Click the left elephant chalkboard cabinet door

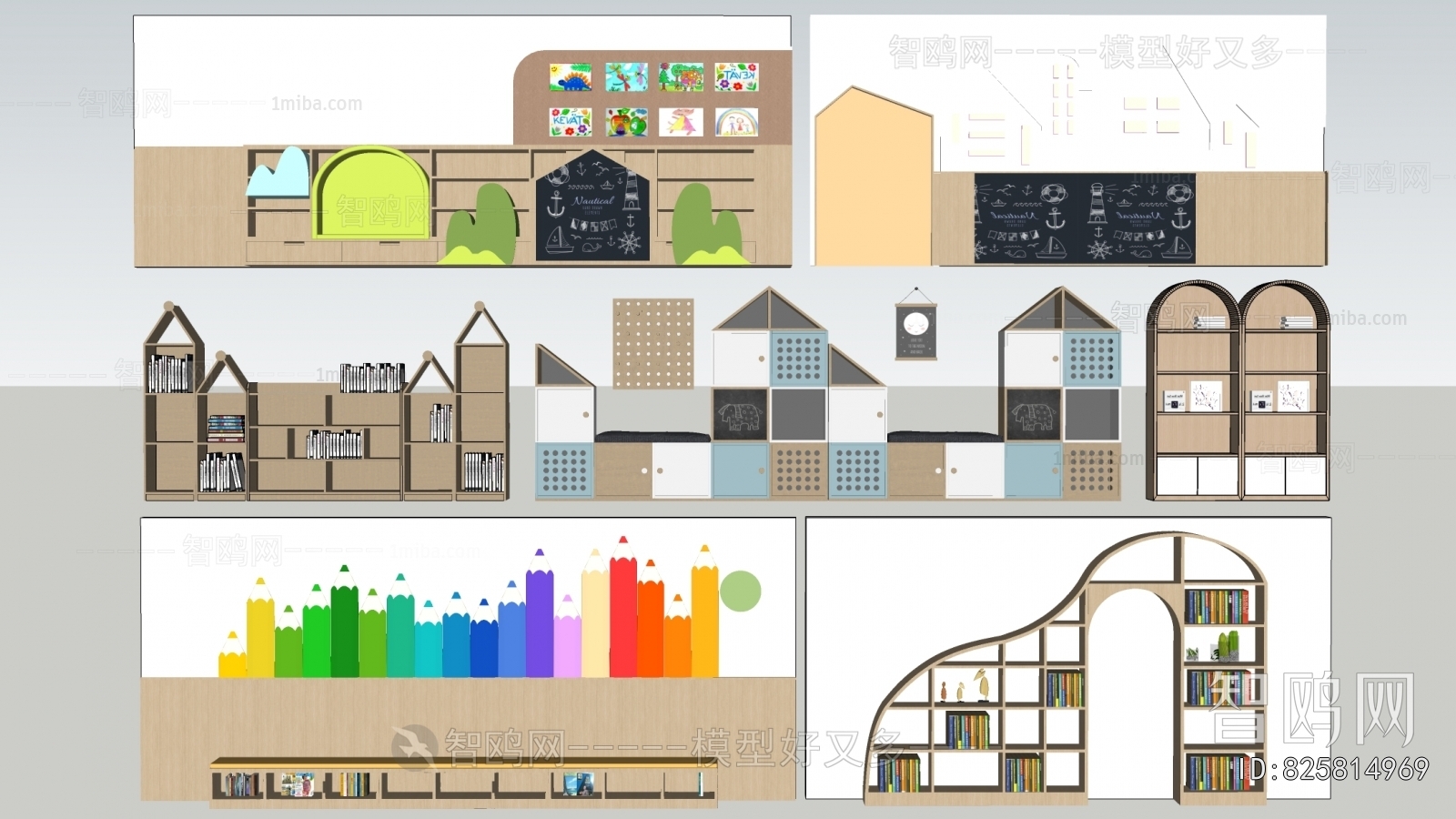(x=740, y=415)
